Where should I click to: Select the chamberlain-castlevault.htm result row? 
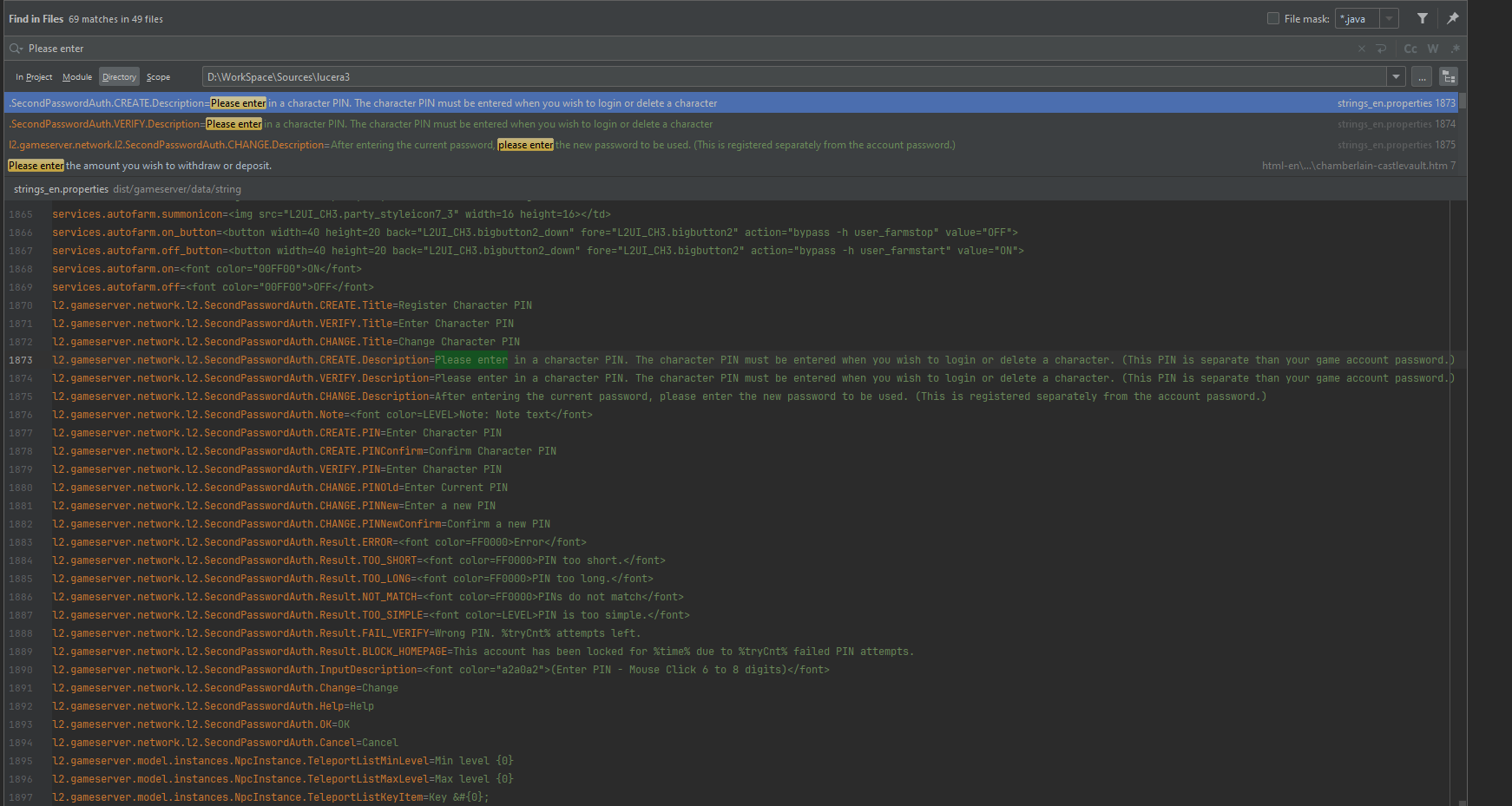tap(732, 166)
